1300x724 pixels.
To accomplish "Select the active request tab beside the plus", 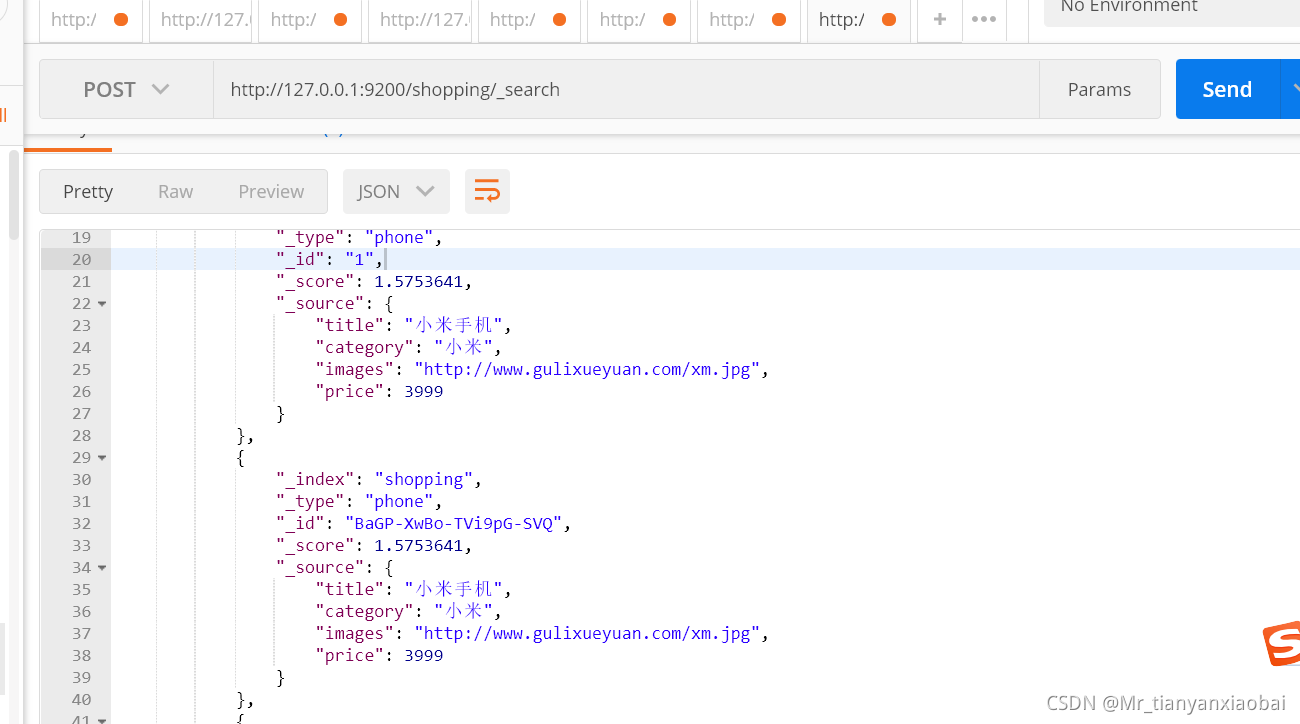I will coord(858,20).
